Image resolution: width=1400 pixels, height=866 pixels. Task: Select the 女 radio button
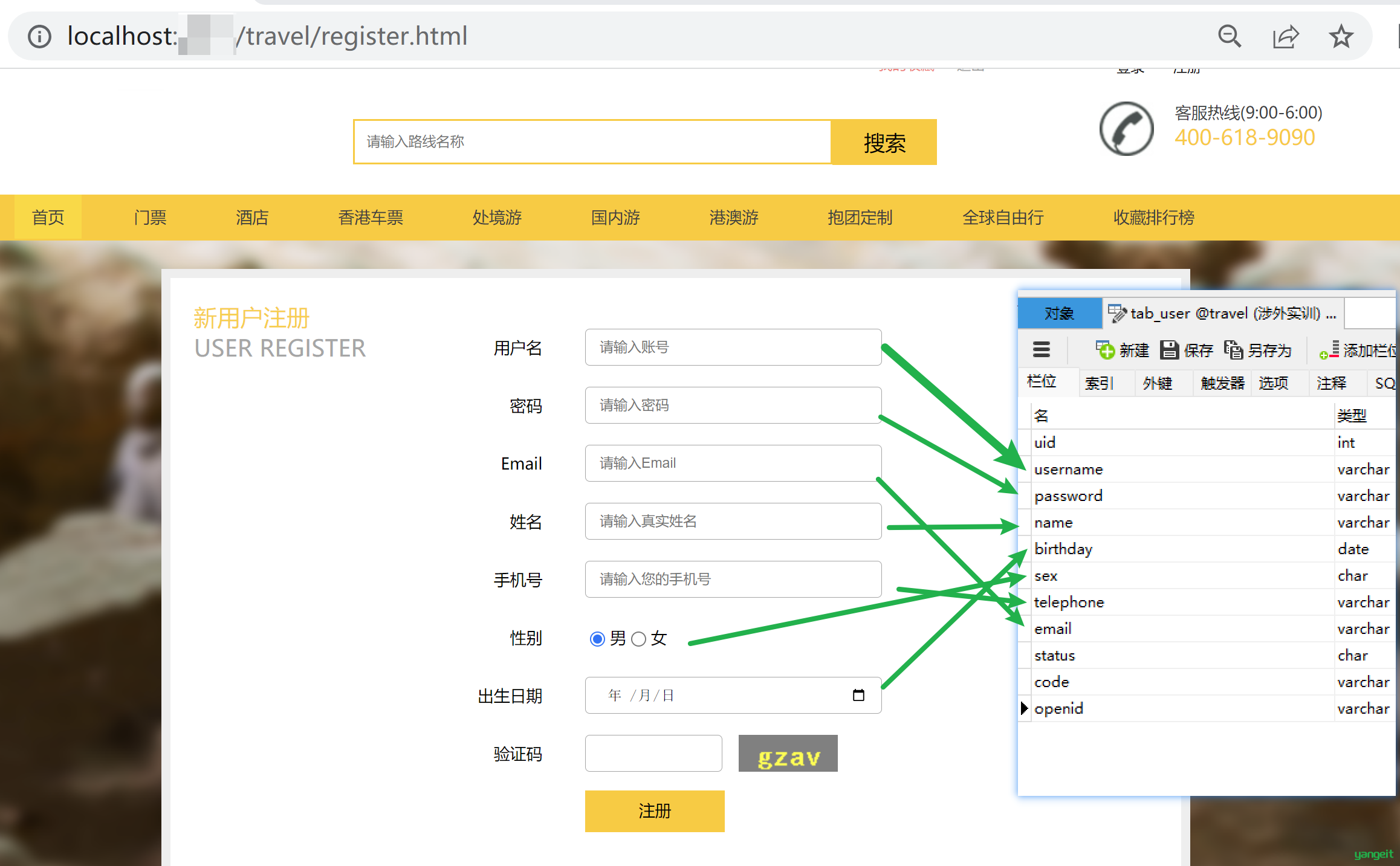pos(638,639)
